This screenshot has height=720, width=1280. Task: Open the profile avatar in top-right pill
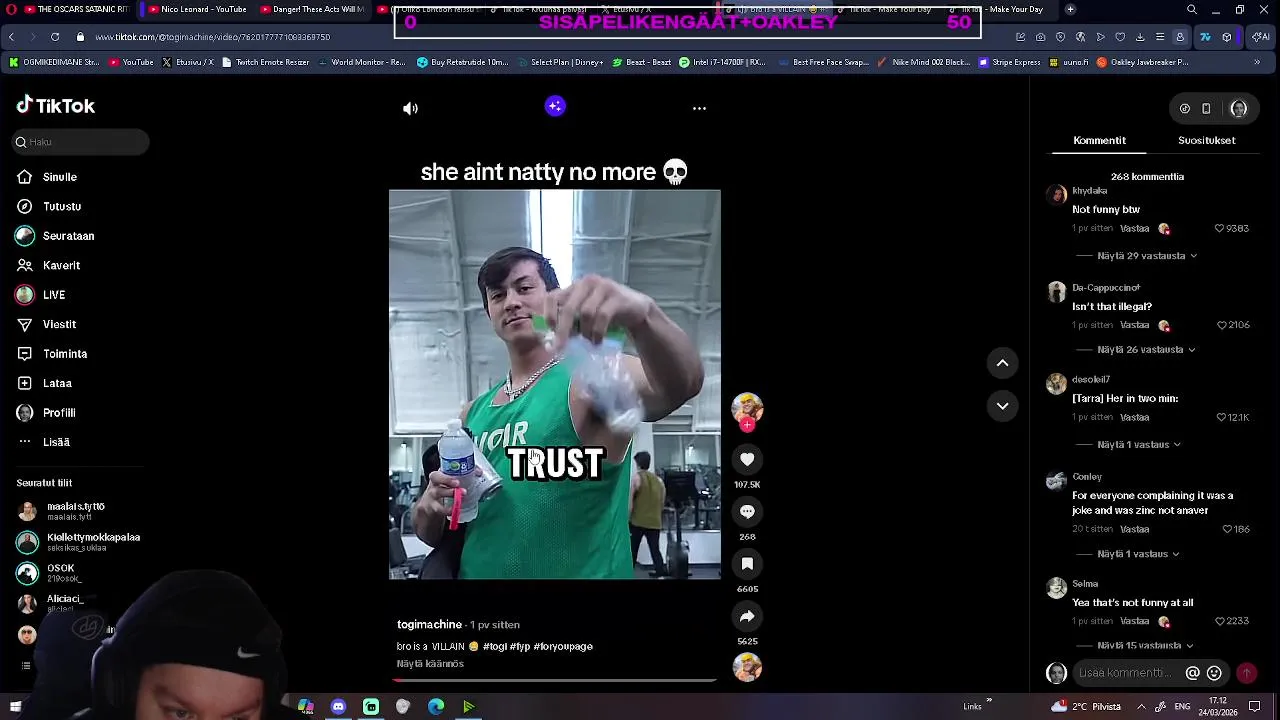pyautogui.click(x=1239, y=108)
